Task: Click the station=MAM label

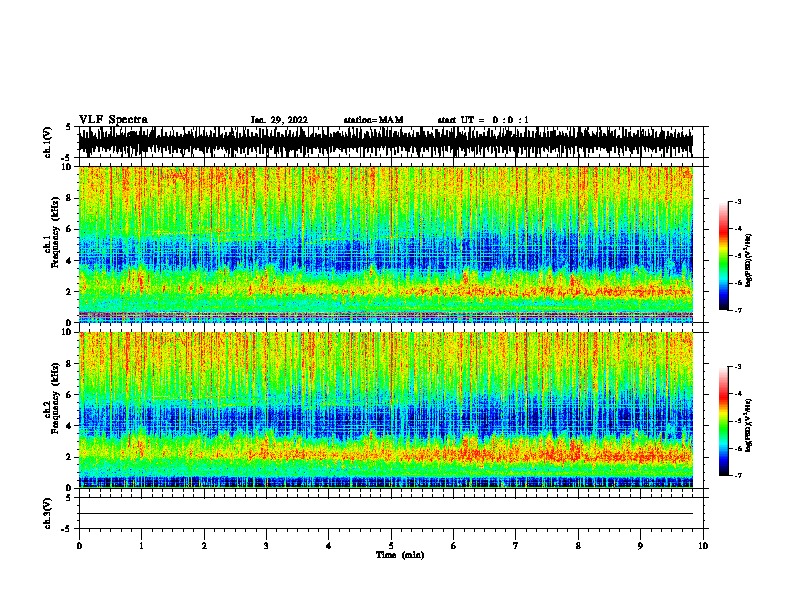Action: 373,120
